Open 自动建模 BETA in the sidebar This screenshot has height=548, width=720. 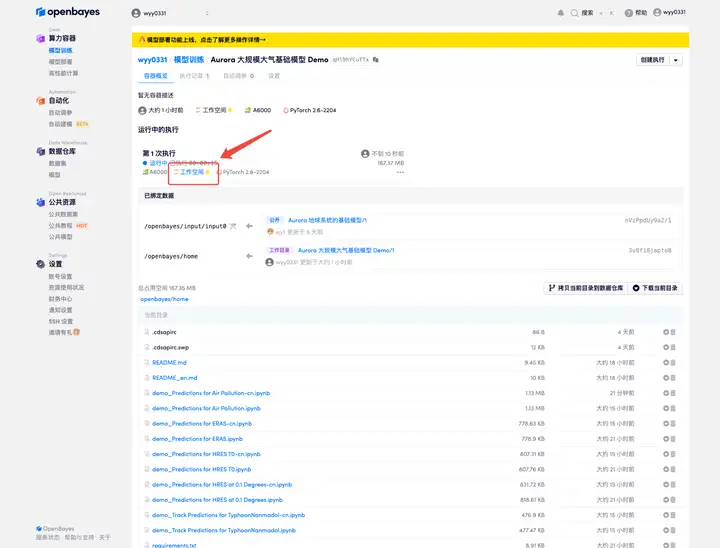68,124
